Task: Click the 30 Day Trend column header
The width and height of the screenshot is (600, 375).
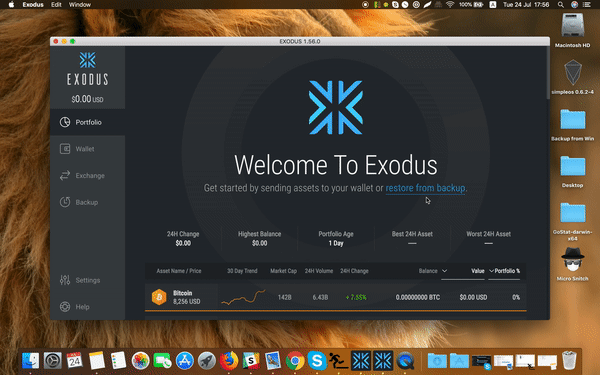Action: coord(242,271)
